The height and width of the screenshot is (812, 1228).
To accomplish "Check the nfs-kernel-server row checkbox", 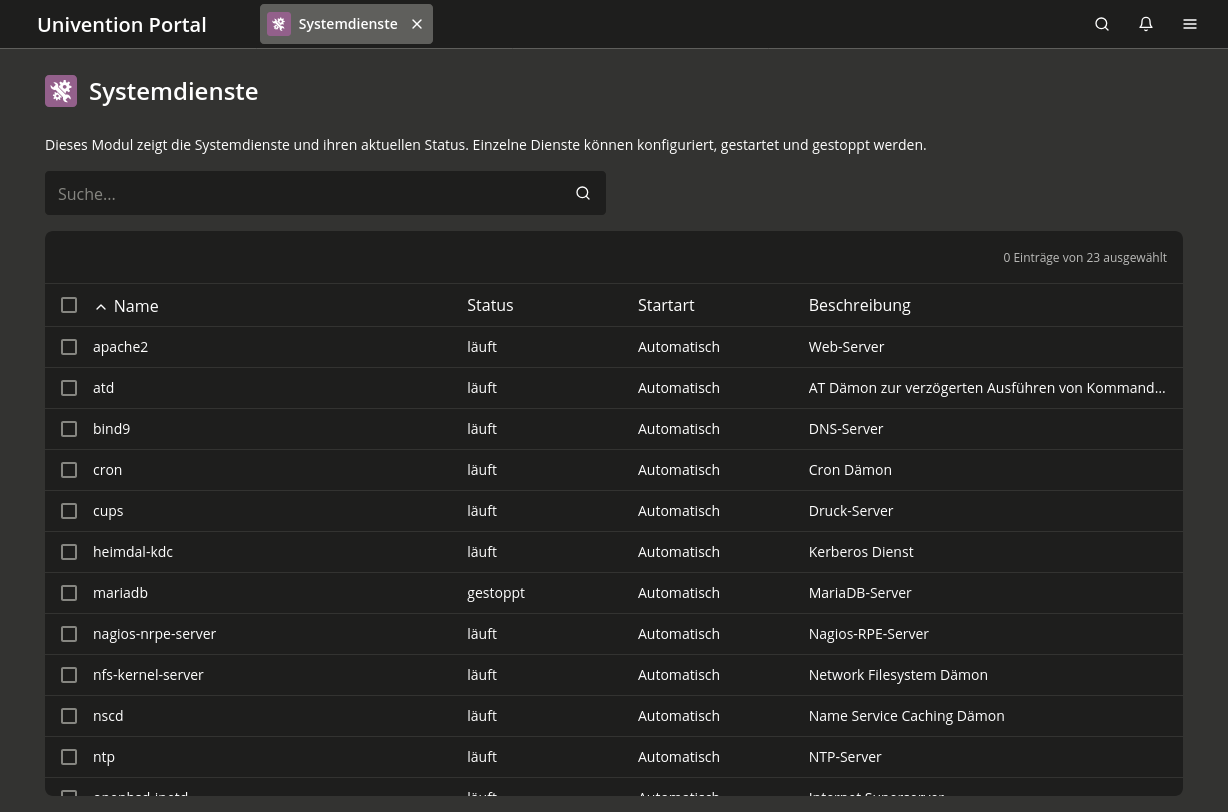I will coord(69,675).
